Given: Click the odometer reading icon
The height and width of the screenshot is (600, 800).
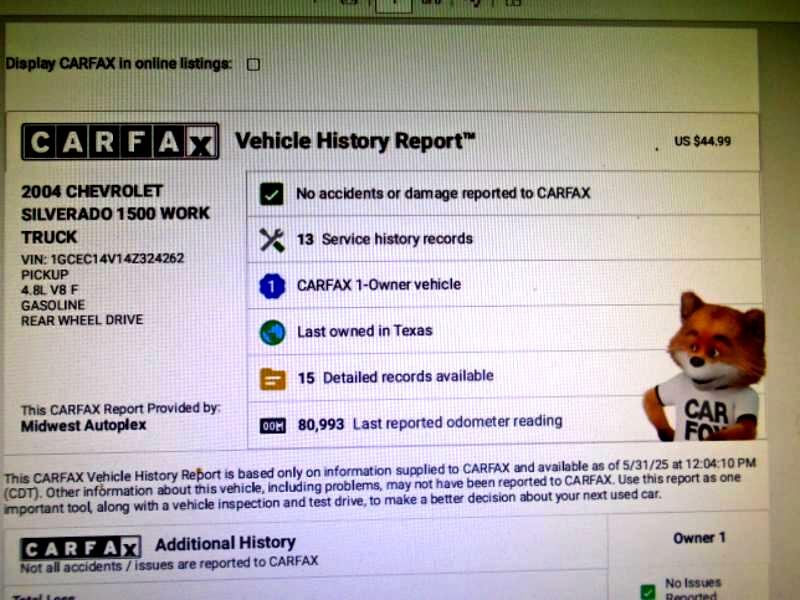Looking at the screenshot, I should point(272,426).
